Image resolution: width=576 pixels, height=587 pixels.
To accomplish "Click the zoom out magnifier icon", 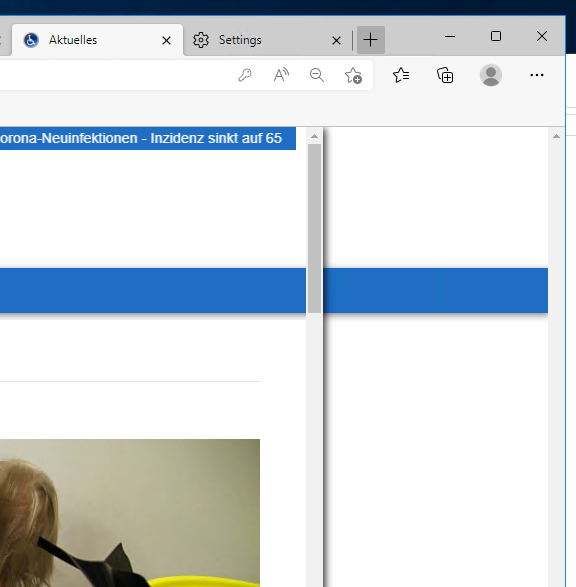I will (317, 75).
